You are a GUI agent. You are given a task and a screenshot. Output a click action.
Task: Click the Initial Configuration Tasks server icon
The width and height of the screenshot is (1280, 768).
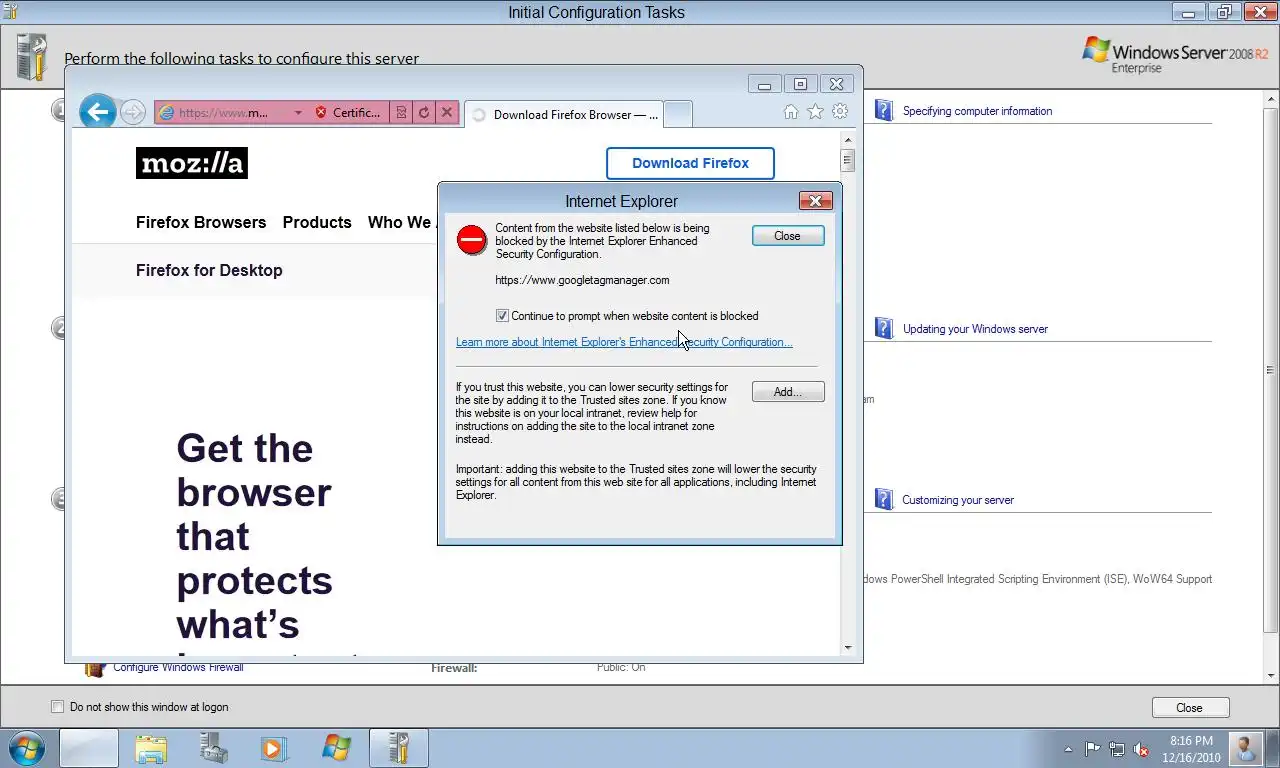point(32,57)
